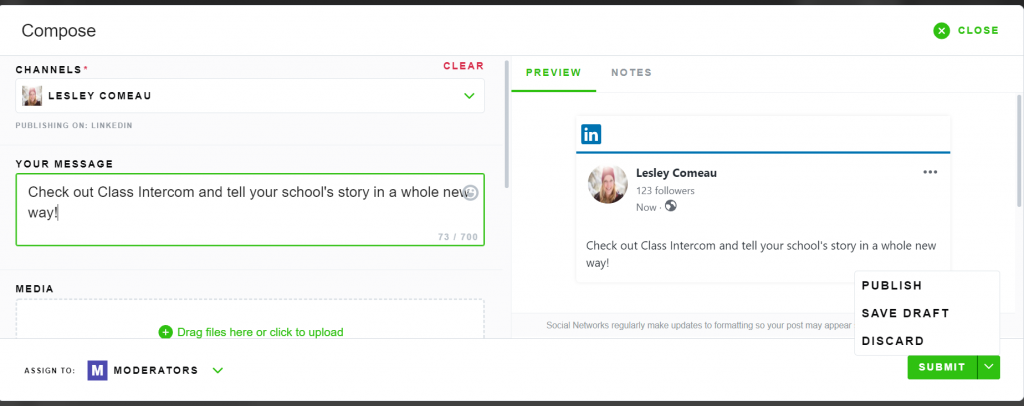Select Discard from the submit menu

893,341
